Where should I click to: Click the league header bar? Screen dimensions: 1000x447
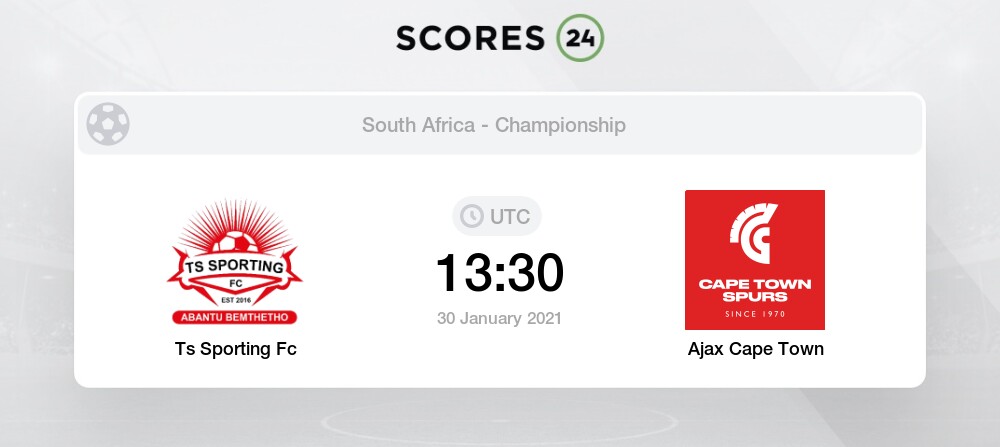click(x=500, y=125)
